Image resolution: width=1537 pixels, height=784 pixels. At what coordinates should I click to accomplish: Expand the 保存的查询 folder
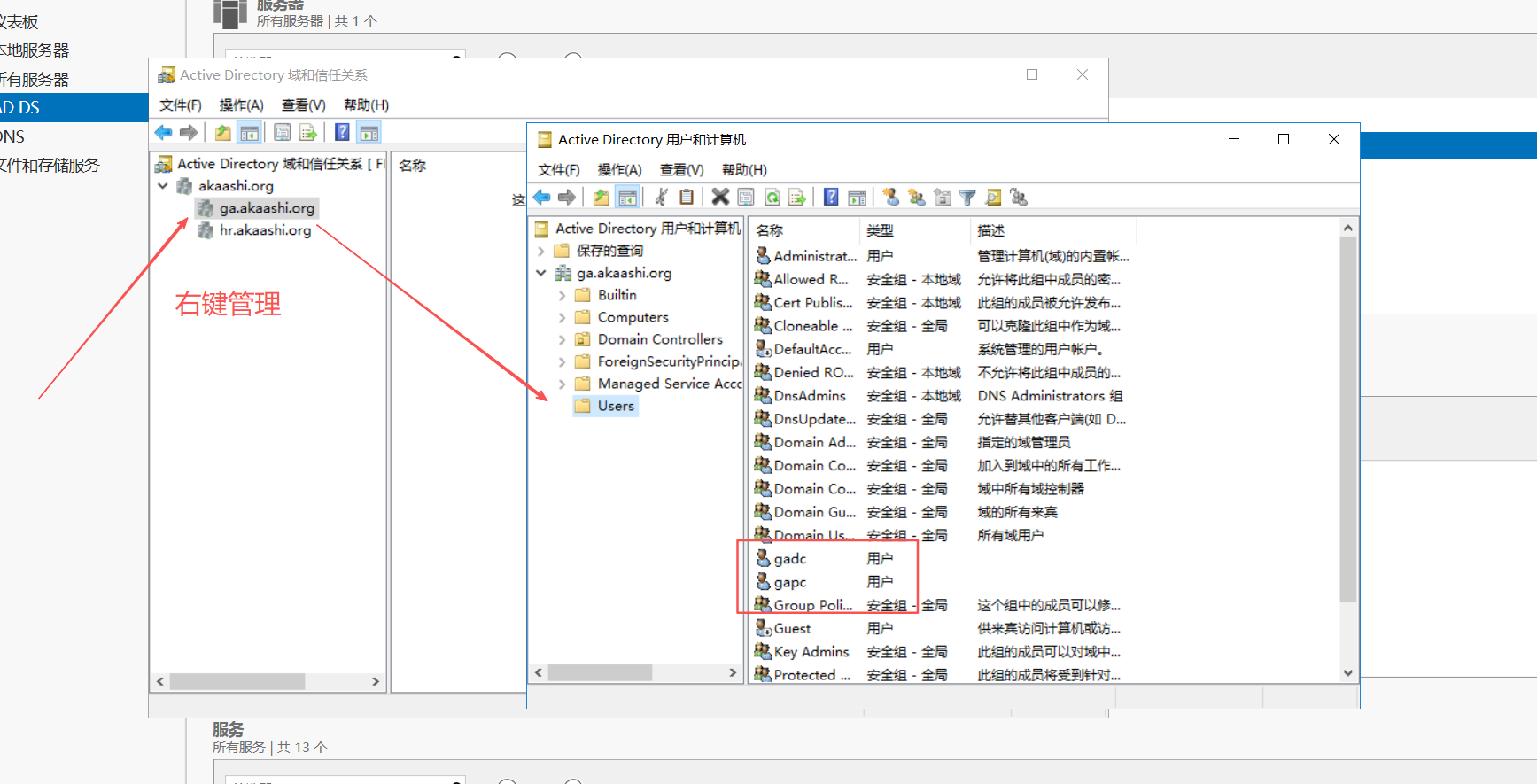pyautogui.click(x=541, y=251)
